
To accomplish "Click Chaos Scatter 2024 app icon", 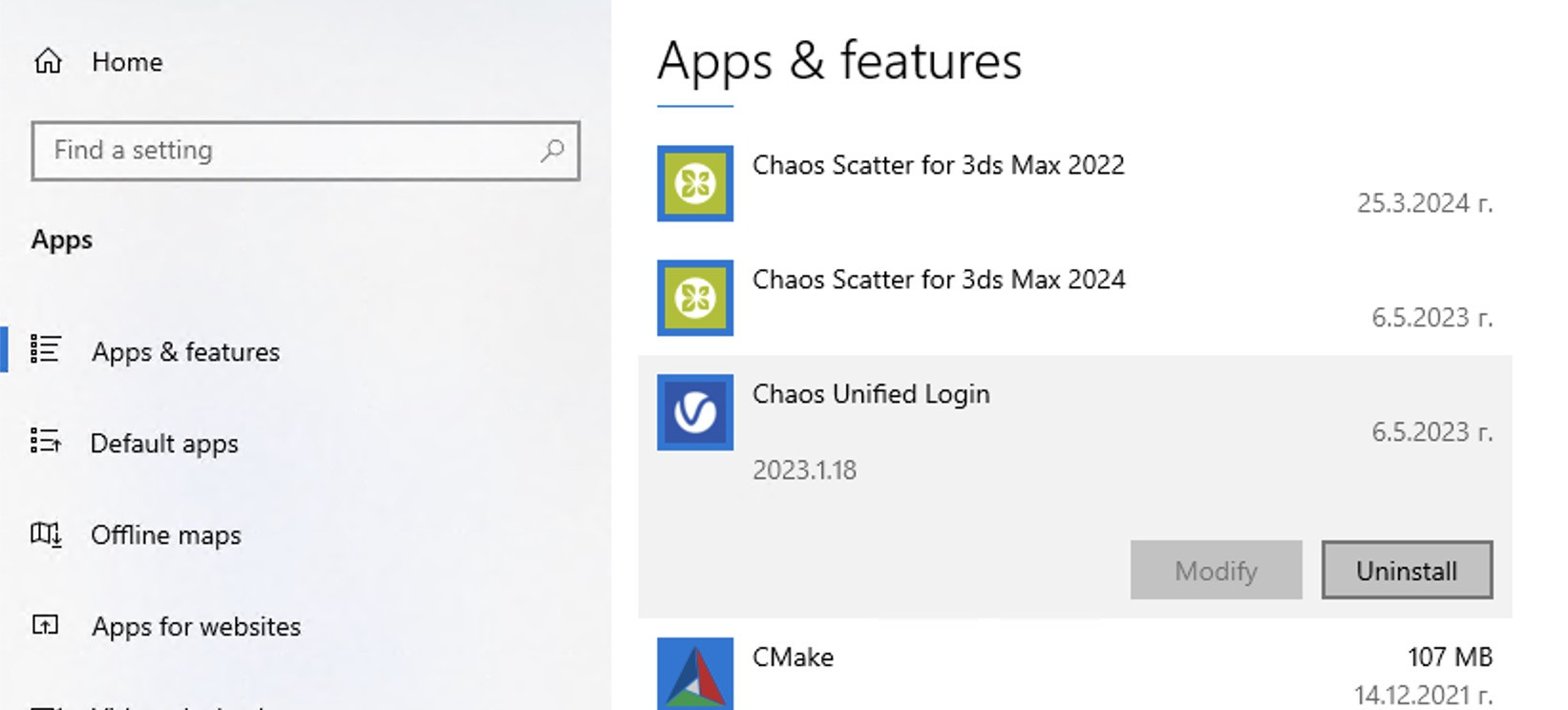I will coord(695,298).
